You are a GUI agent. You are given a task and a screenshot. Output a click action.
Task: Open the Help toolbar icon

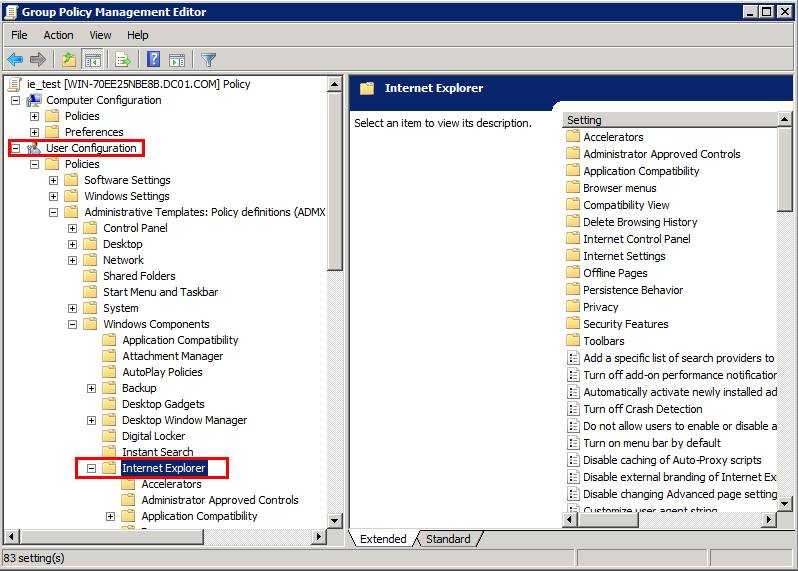(x=153, y=60)
